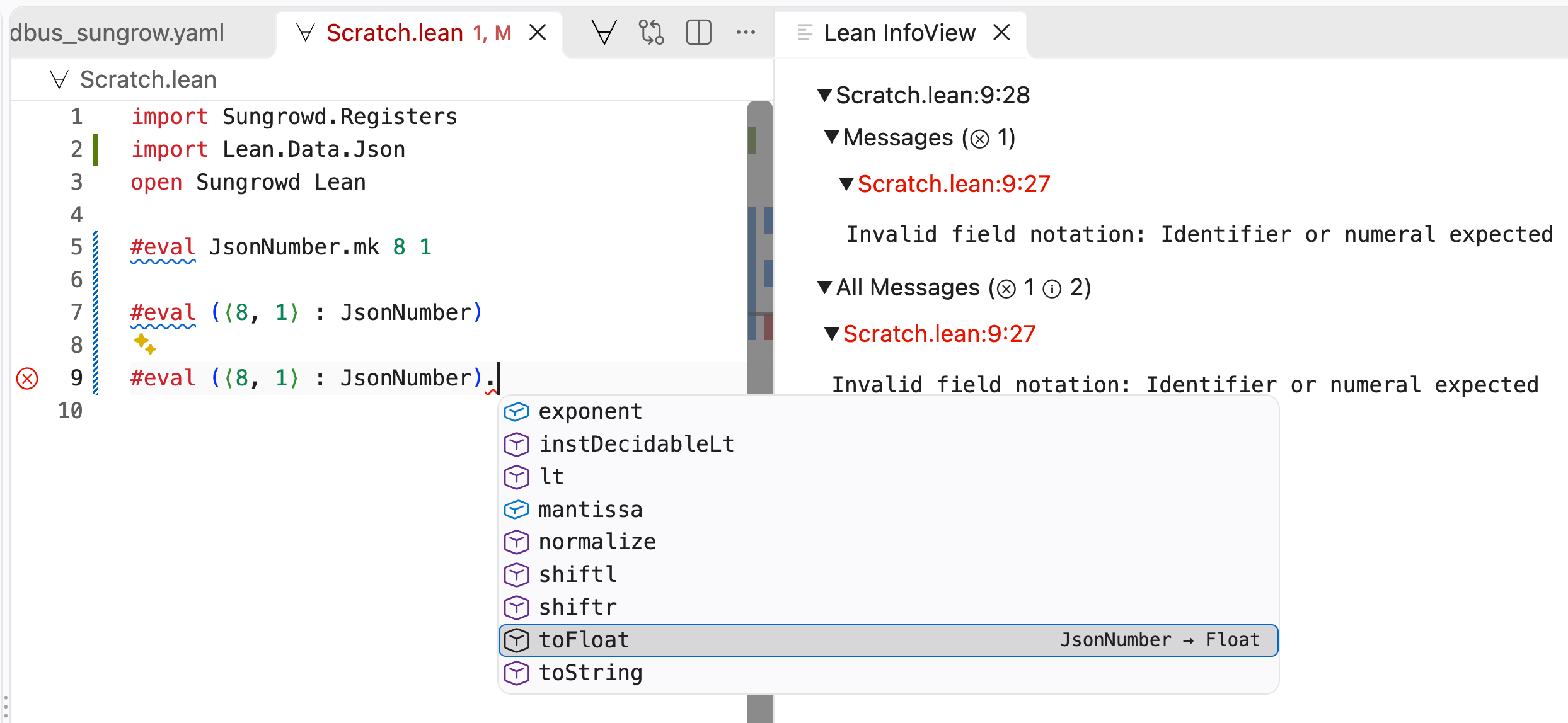The image size is (1568, 723).
Task: Choose the mantissa completion
Action: pyautogui.click(x=889, y=510)
